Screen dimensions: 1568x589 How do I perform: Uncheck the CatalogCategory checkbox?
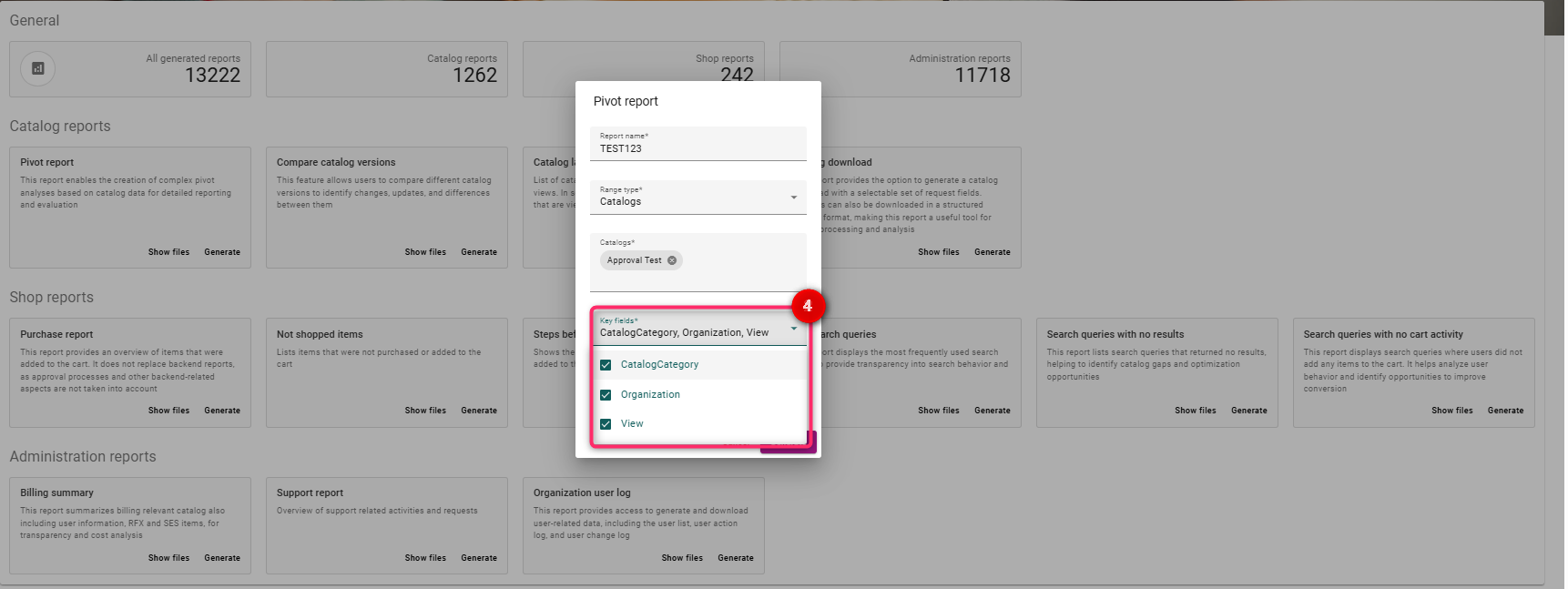[606, 365]
